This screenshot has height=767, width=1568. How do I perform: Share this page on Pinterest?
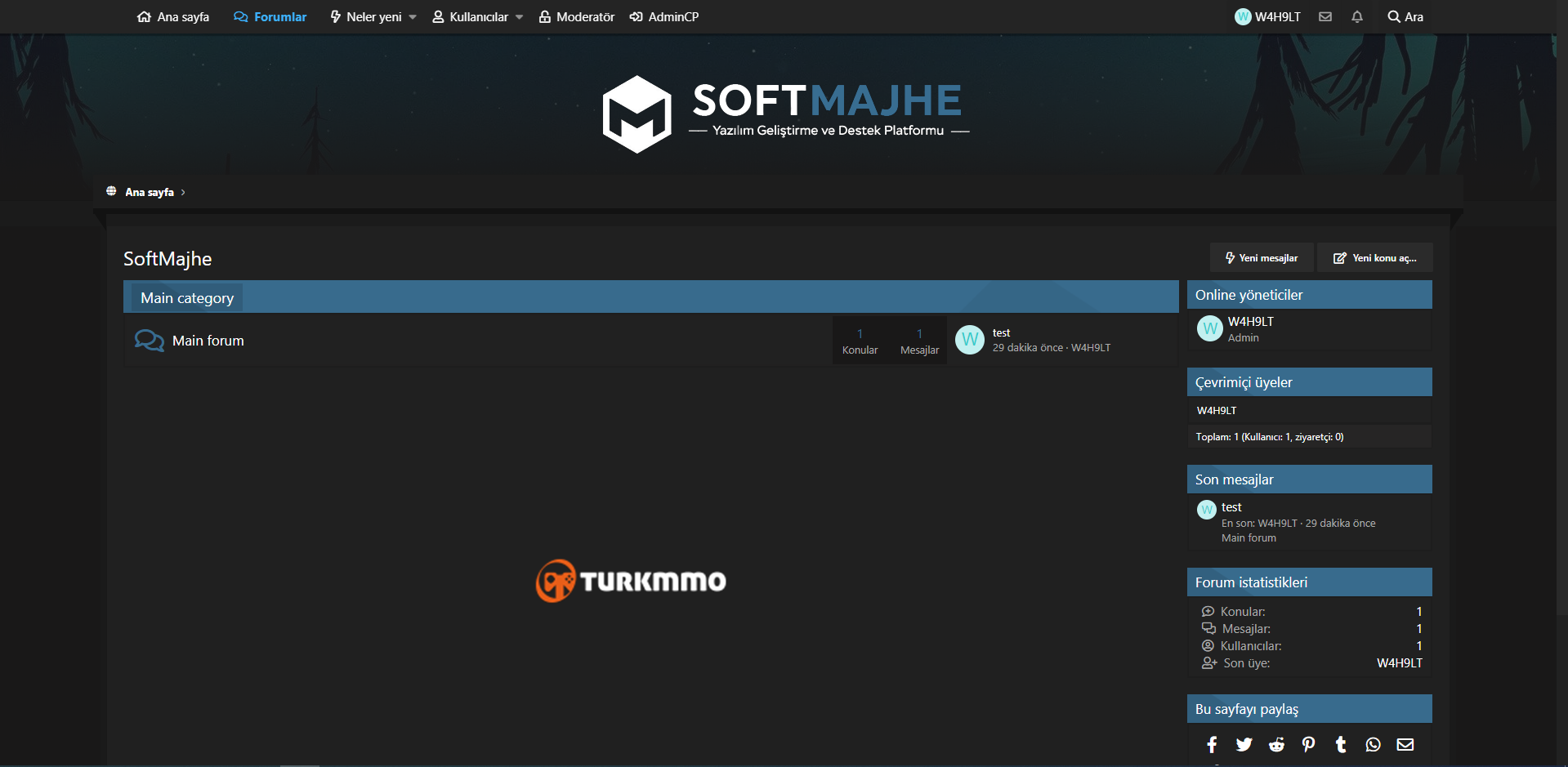click(x=1308, y=744)
